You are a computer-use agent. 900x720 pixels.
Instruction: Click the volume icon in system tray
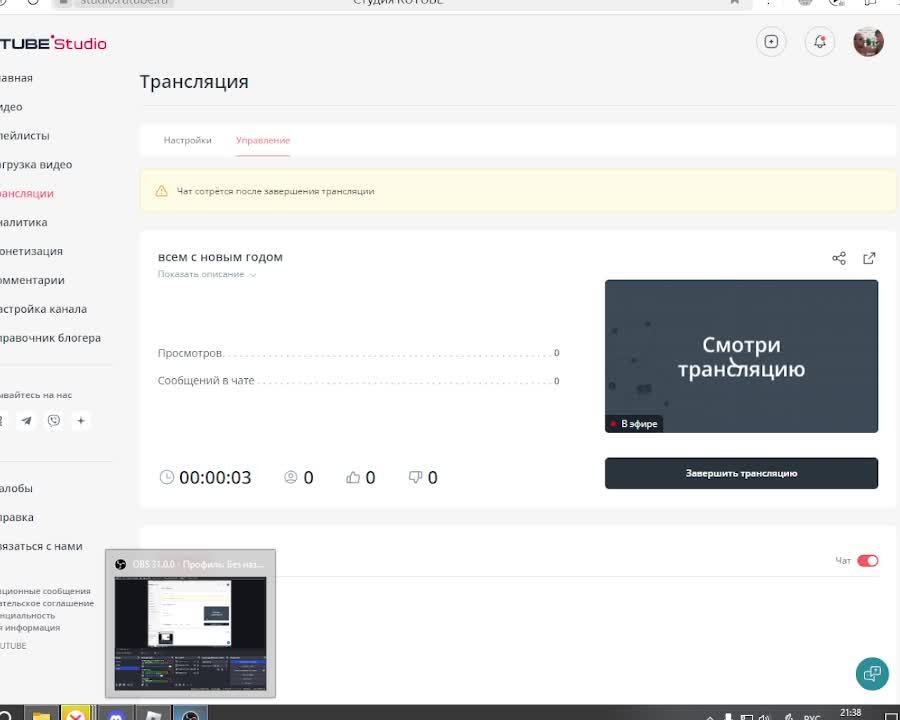click(764, 716)
